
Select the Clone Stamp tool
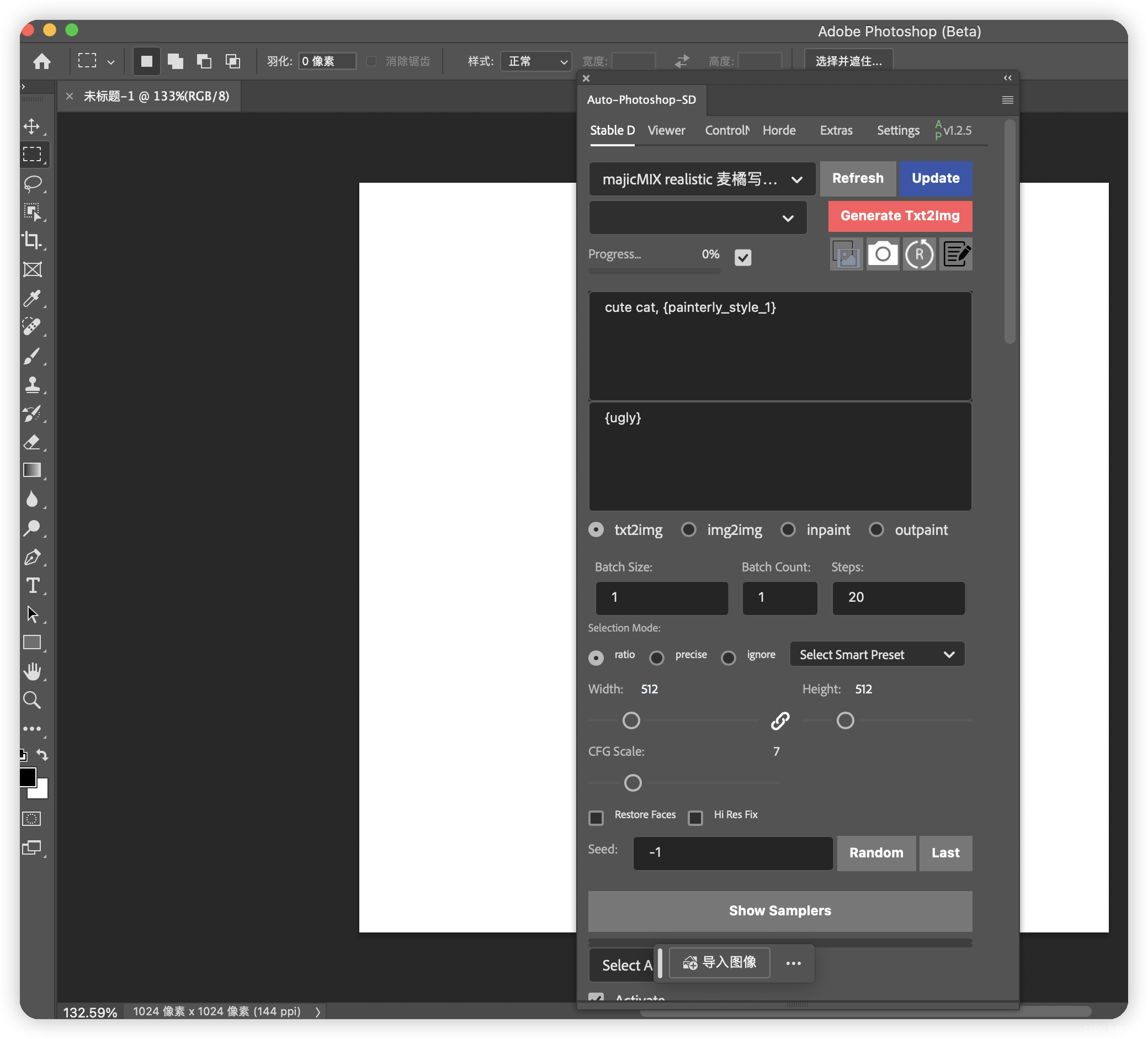click(x=32, y=384)
